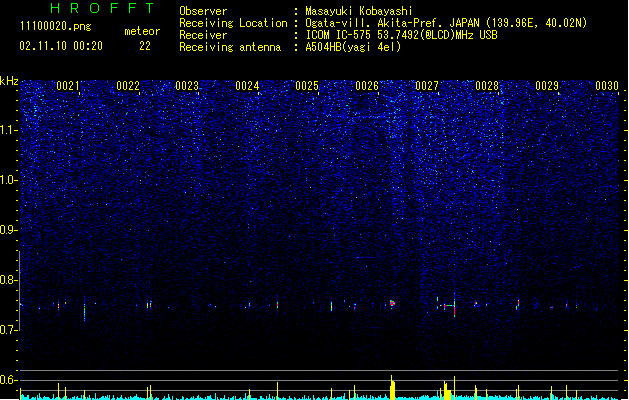Click the 0023 time marker
Image resolution: width=629 pixels, height=400 pixels.
point(187,86)
